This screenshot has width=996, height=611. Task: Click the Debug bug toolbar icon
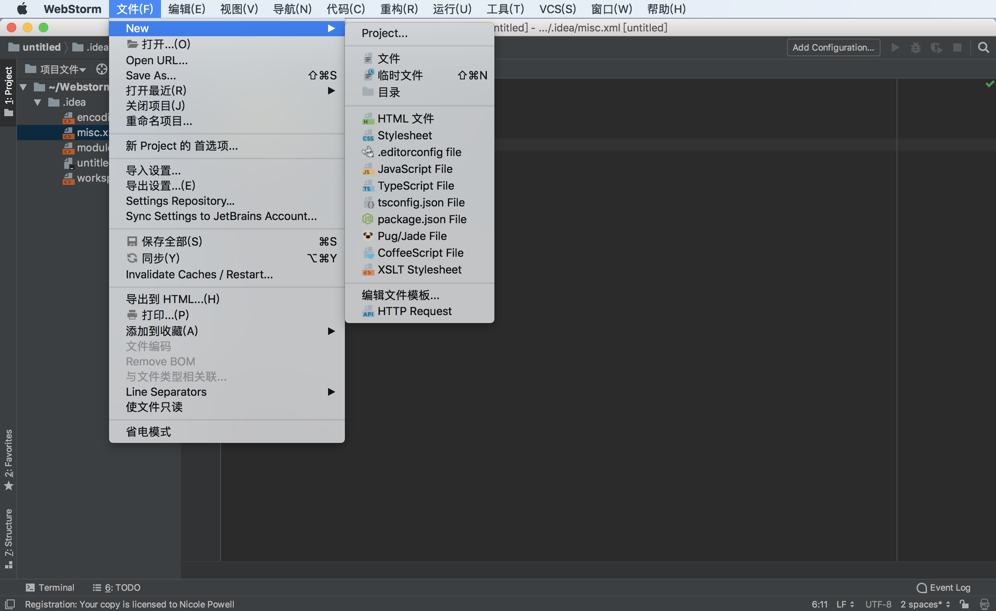click(x=915, y=48)
